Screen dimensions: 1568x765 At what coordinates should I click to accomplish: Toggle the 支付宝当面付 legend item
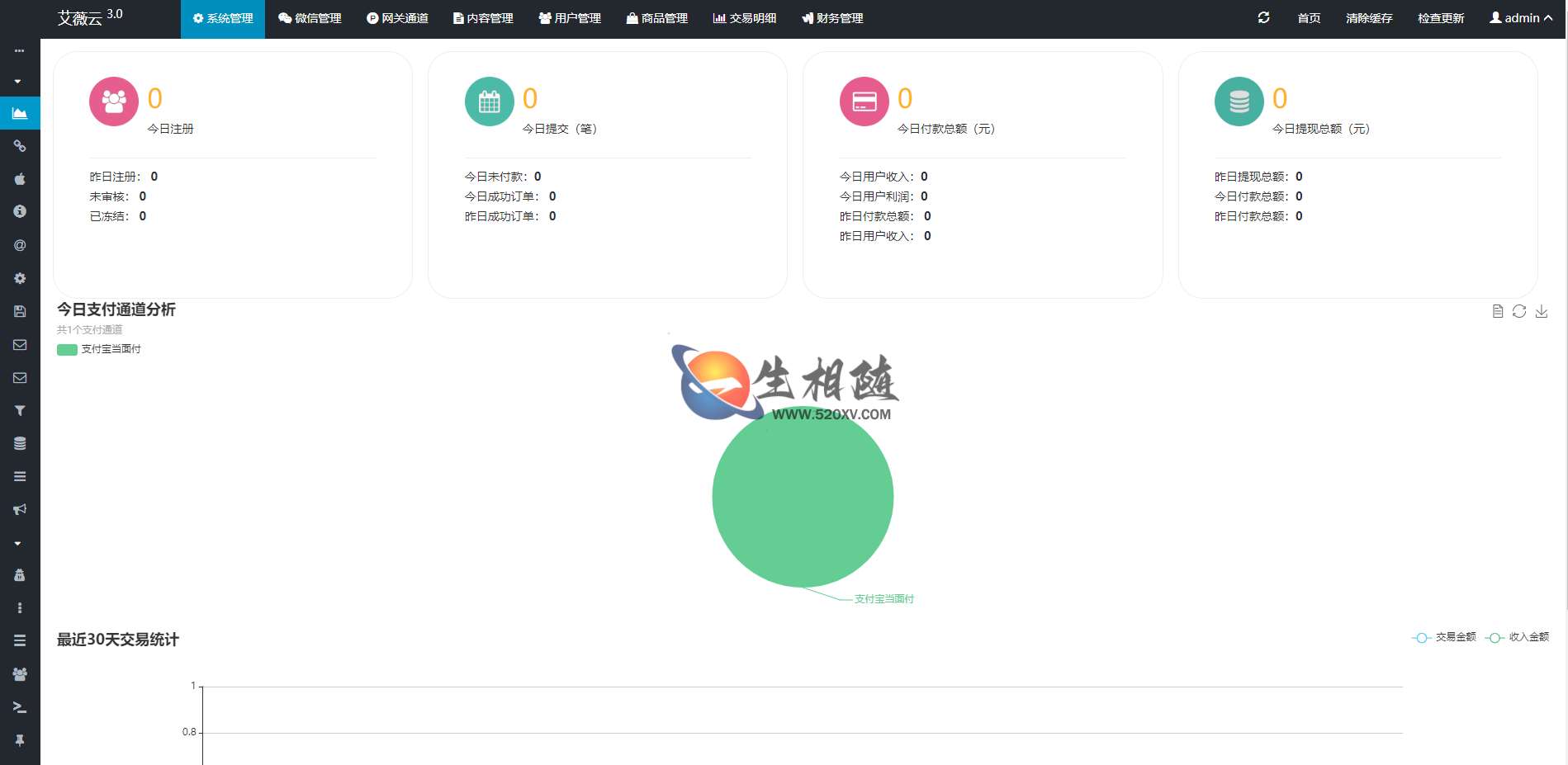click(98, 349)
